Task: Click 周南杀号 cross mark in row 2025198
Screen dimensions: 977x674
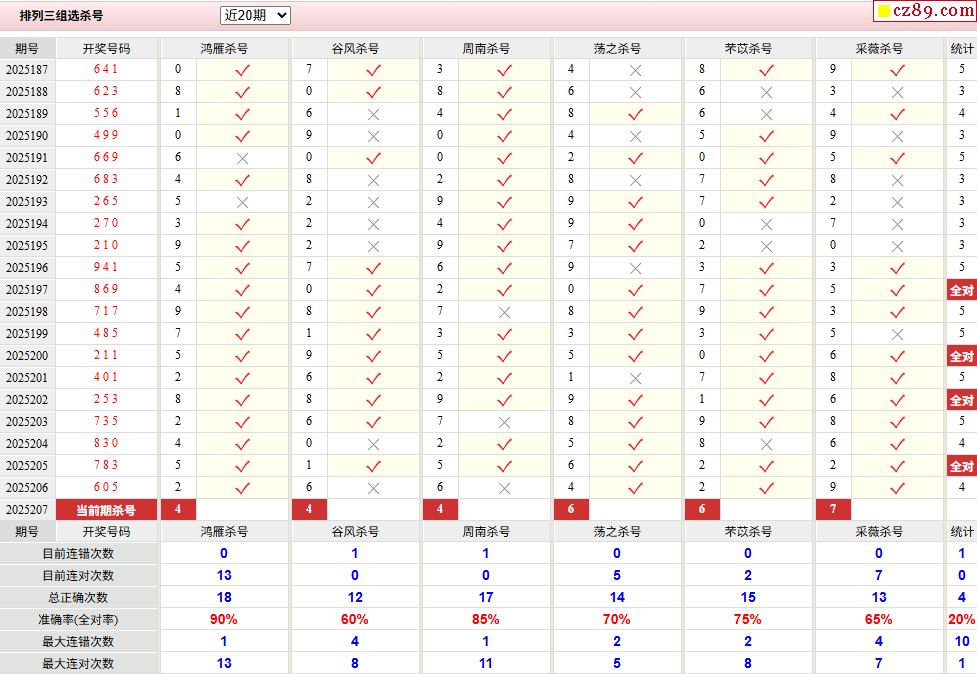Action: (x=504, y=313)
